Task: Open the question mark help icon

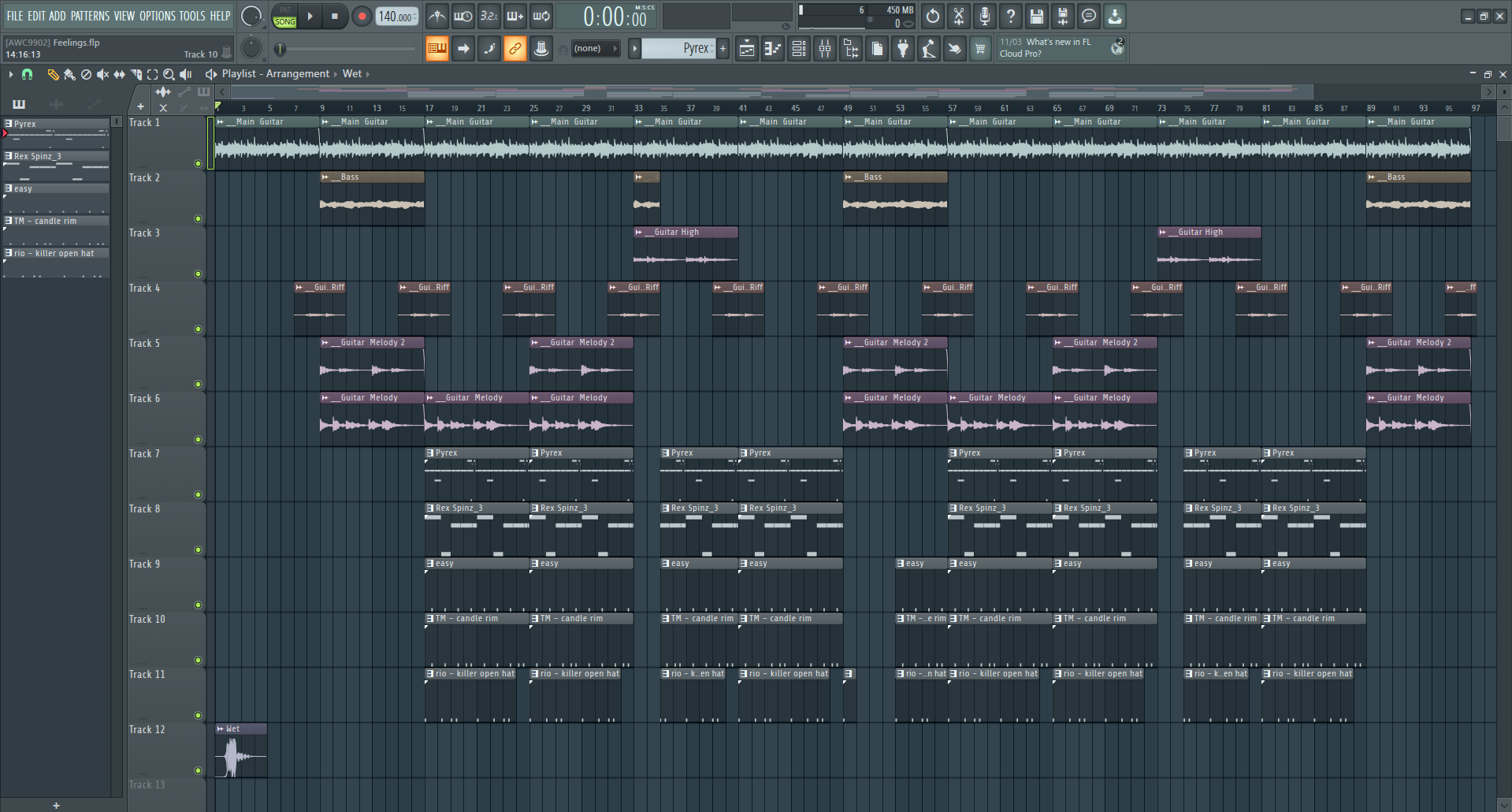Action: [x=1011, y=16]
